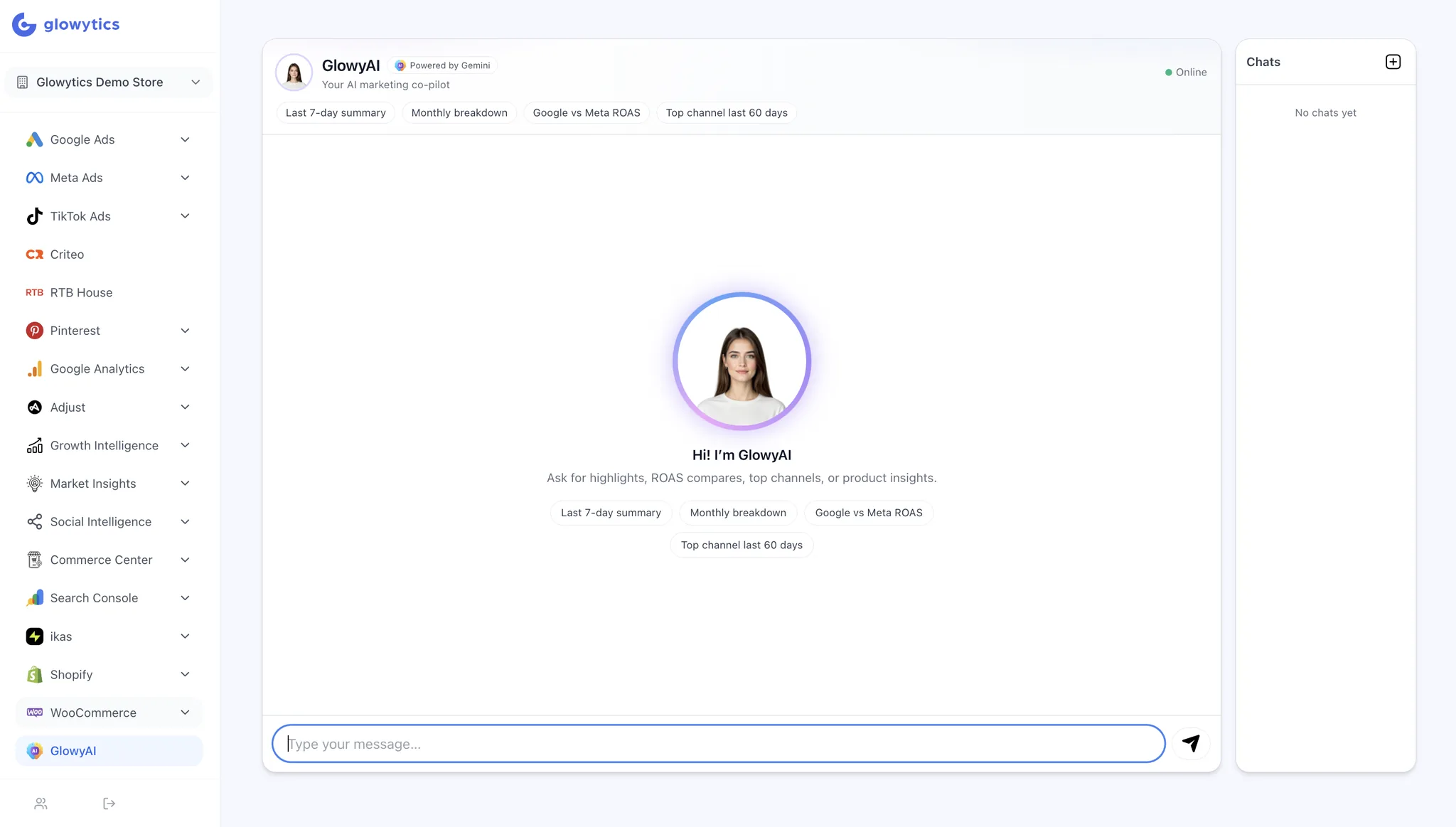Click the small GlowyAI header avatar
Image resolution: width=1456 pixels, height=827 pixels.
tap(294, 73)
